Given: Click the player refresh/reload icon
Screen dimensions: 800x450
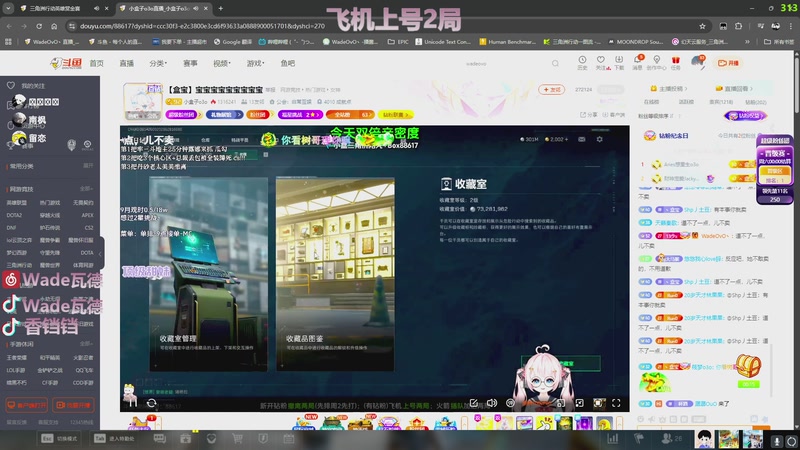Looking at the screenshot, I should [x=152, y=403].
